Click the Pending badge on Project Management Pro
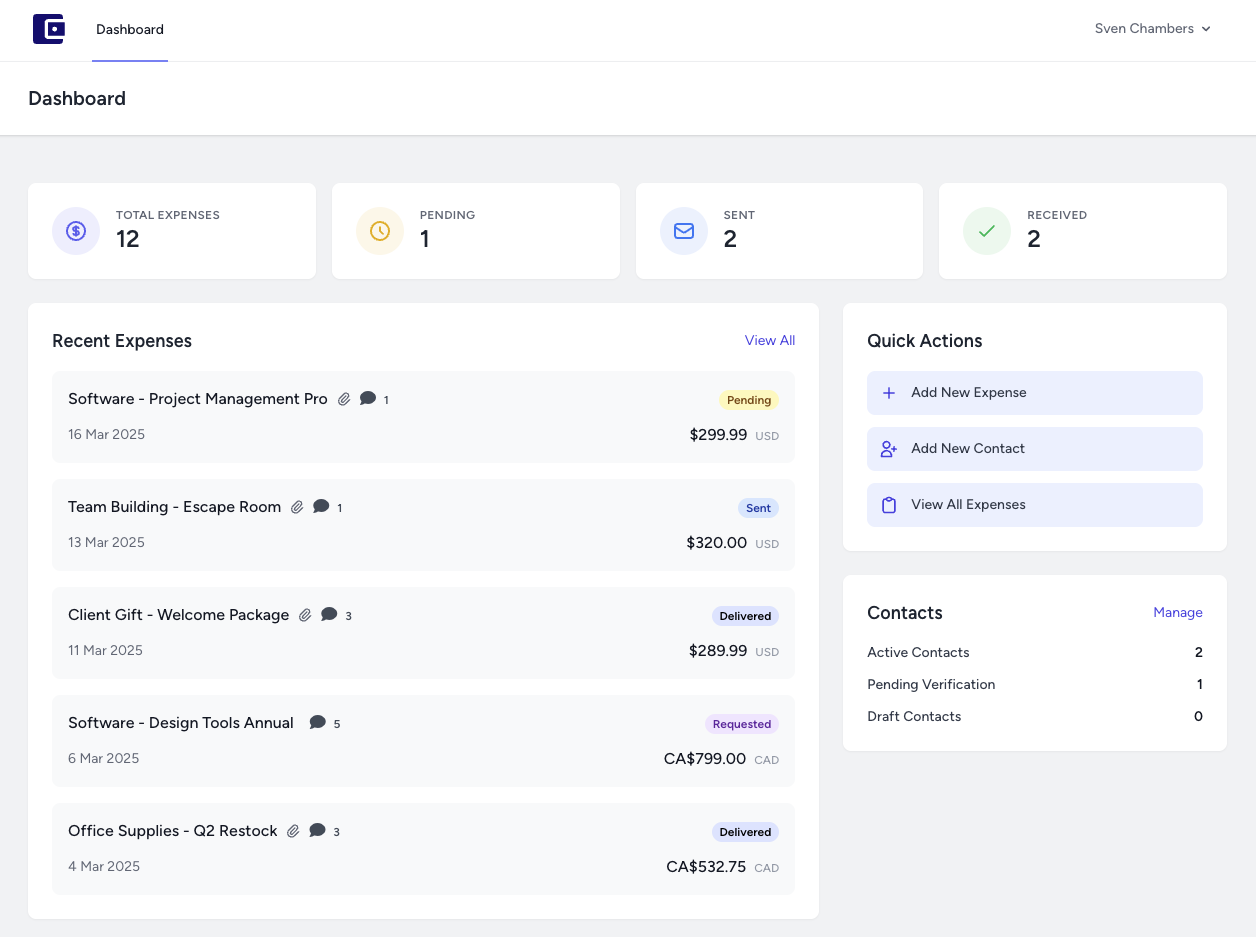Image resolution: width=1256 pixels, height=937 pixels. point(748,400)
